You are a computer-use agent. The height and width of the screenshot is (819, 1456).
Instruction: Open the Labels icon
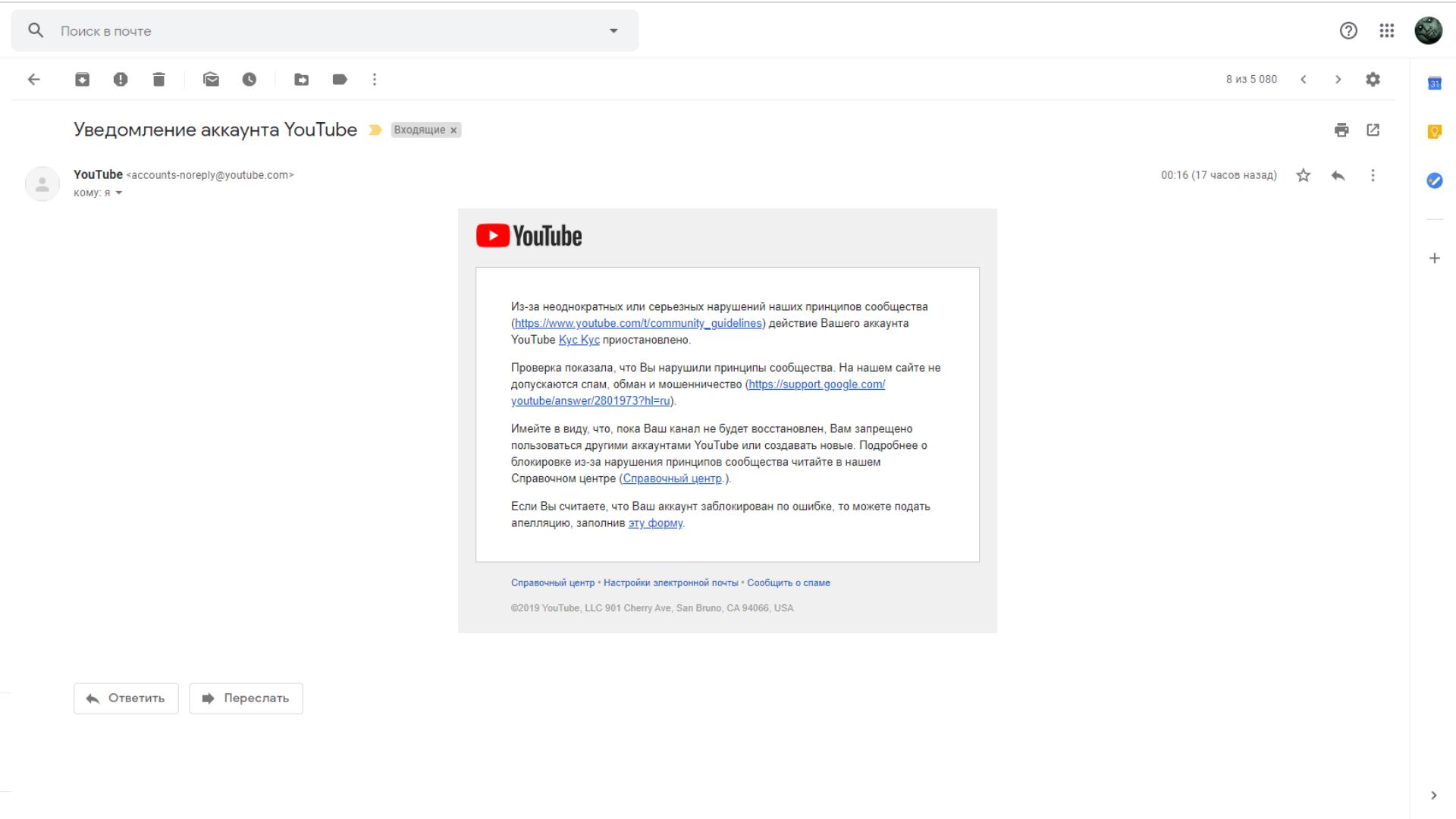(340, 80)
